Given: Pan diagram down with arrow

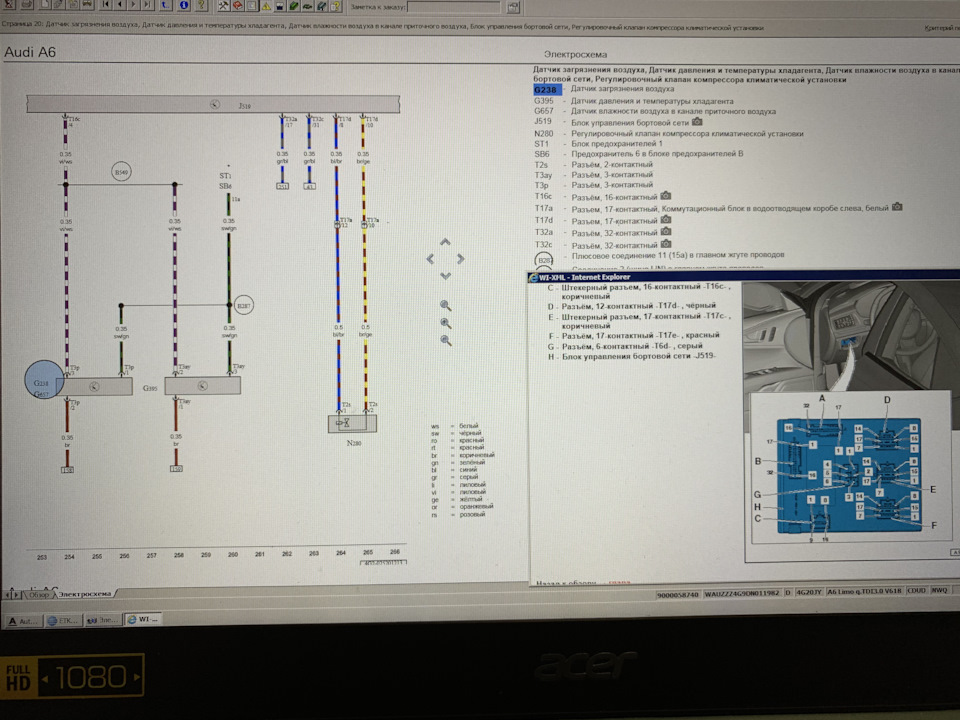Looking at the screenshot, I should pos(445,276).
